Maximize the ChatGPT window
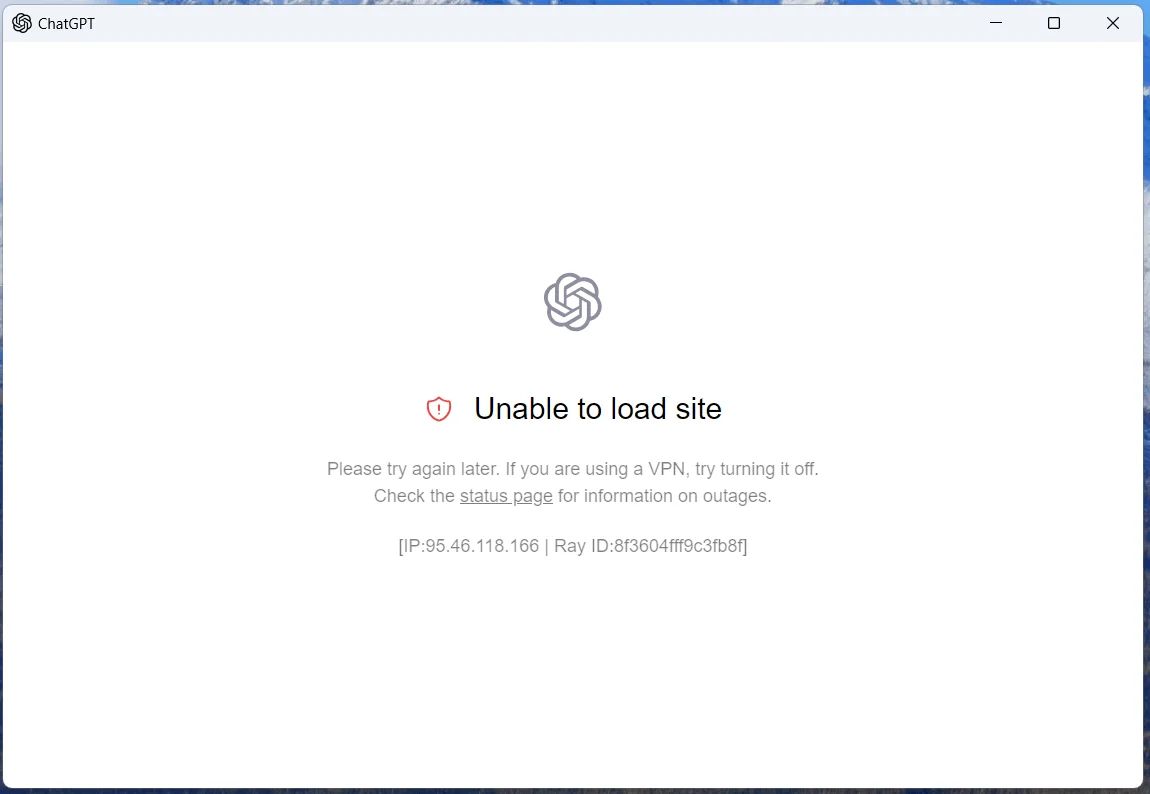1150x794 pixels. 1054,23
